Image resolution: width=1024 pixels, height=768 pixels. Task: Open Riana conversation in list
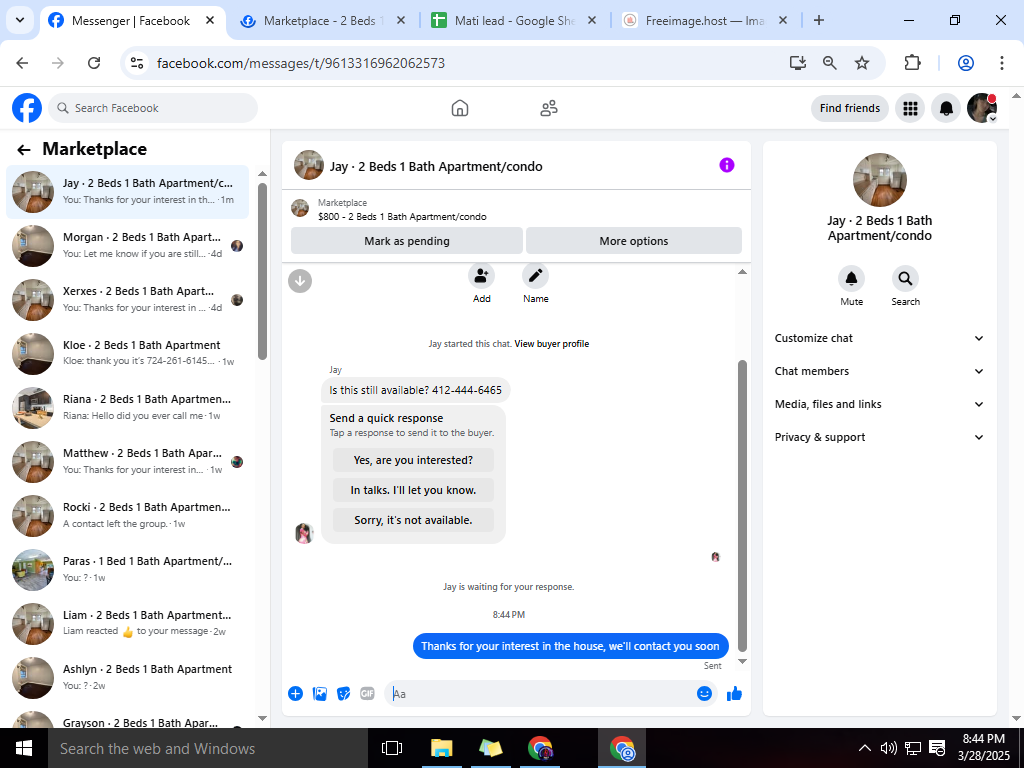pyautogui.click(x=128, y=408)
